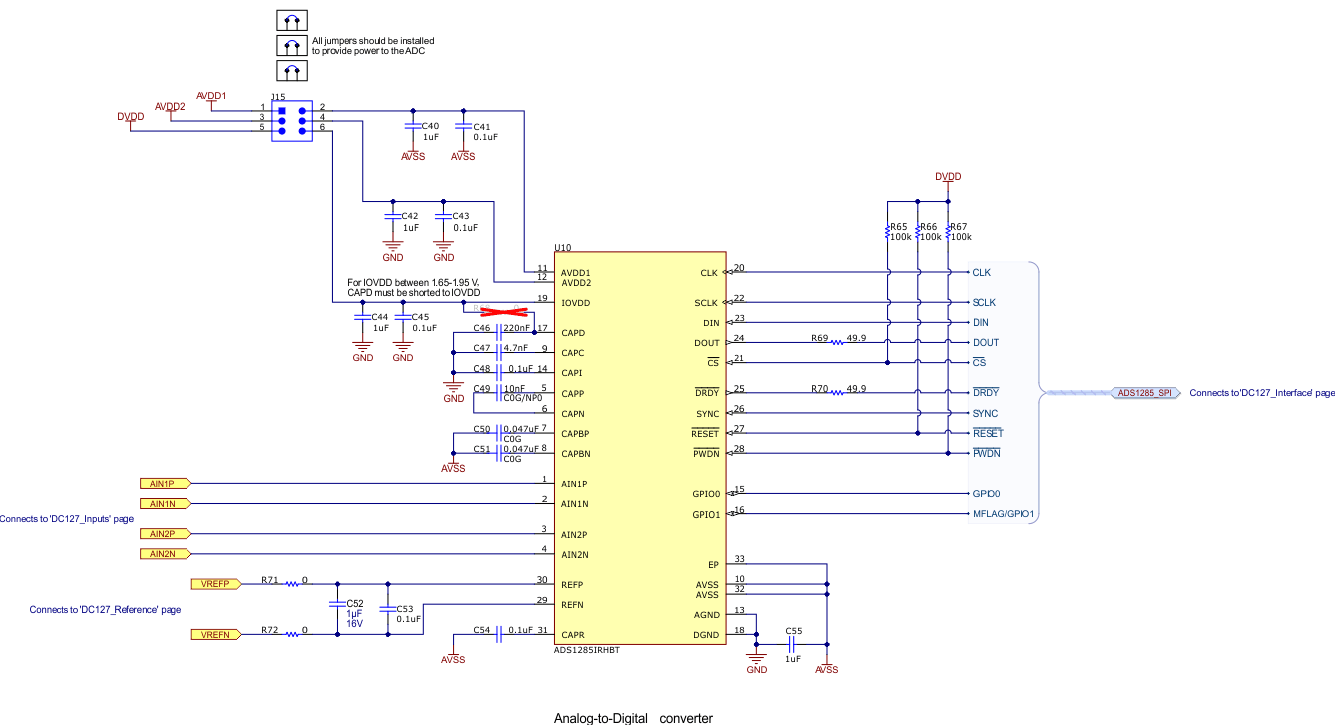Screen dimensions: 1335x725
Task: Select the R66 100k pull-up resistor
Action: [918, 233]
